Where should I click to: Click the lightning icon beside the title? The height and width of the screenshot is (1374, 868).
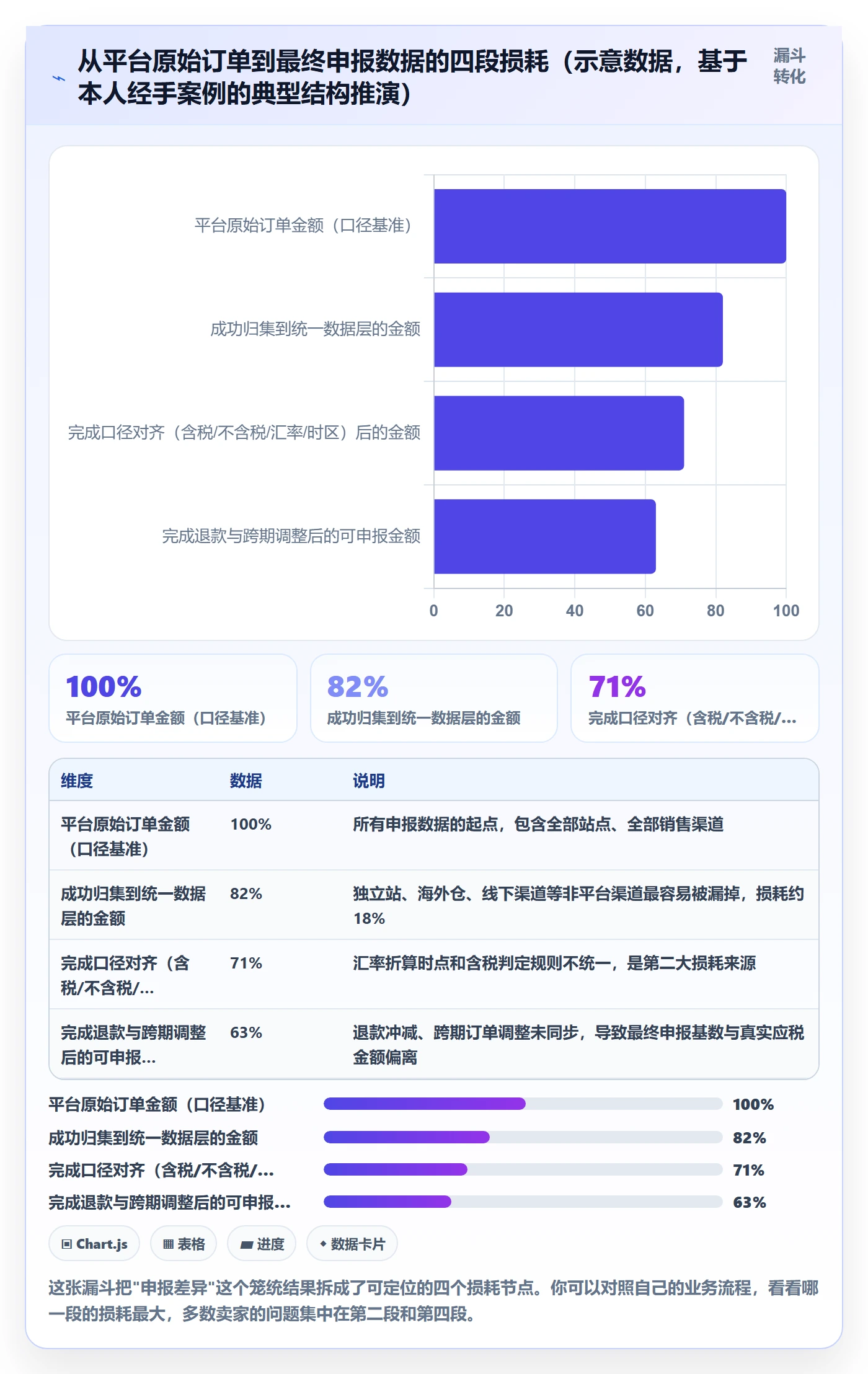point(59,78)
